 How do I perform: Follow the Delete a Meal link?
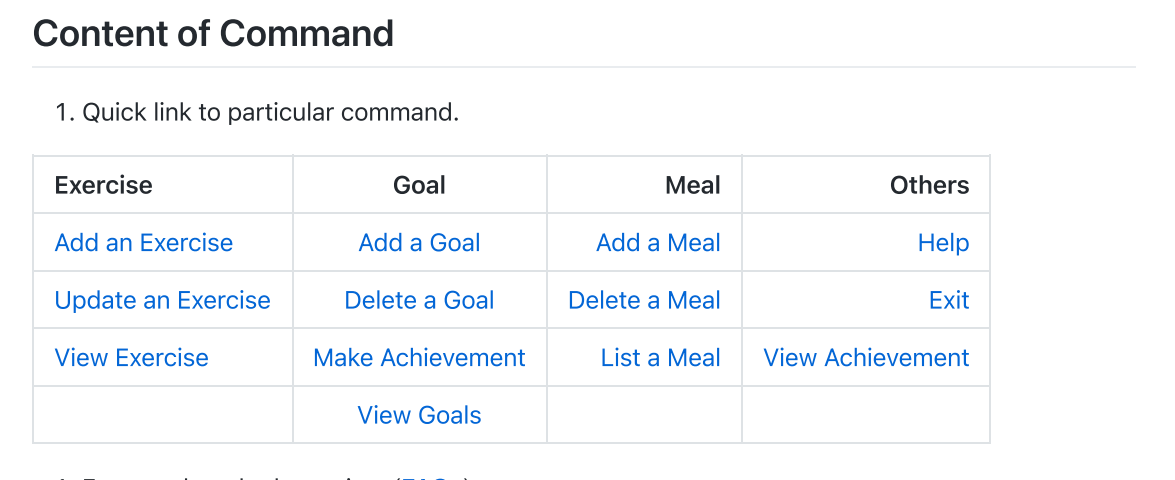click(x=644, y=300)
